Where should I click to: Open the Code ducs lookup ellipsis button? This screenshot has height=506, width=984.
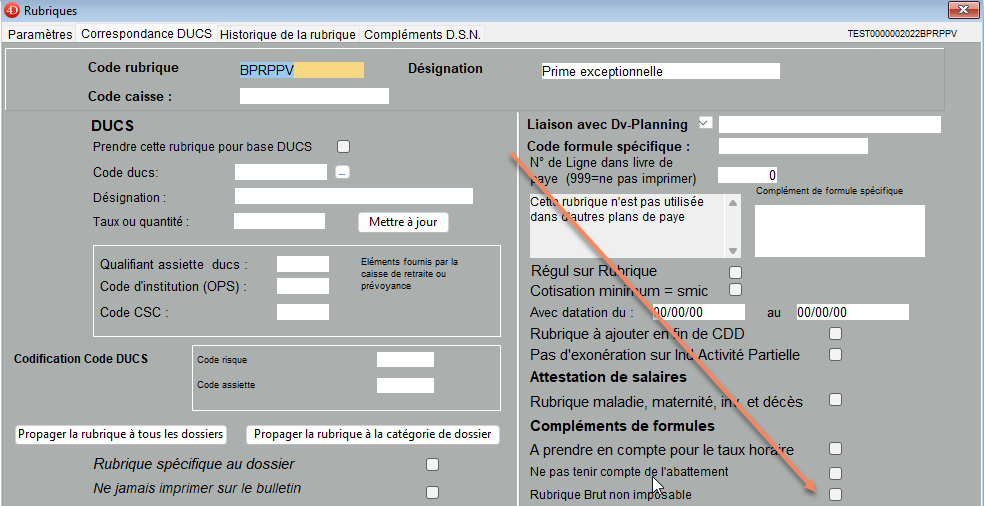tap(342, 172)
